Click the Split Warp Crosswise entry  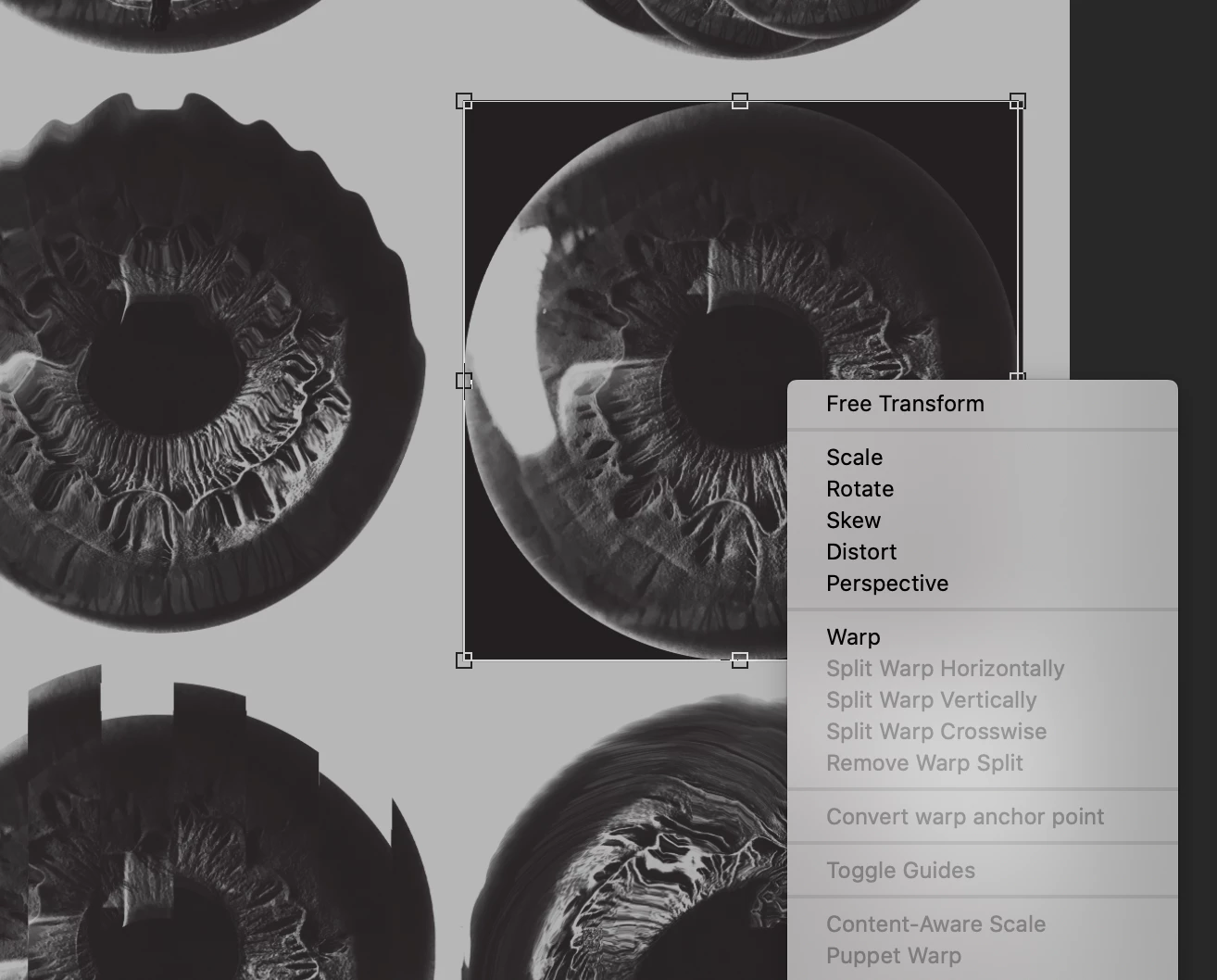click(x=982, y=732)
